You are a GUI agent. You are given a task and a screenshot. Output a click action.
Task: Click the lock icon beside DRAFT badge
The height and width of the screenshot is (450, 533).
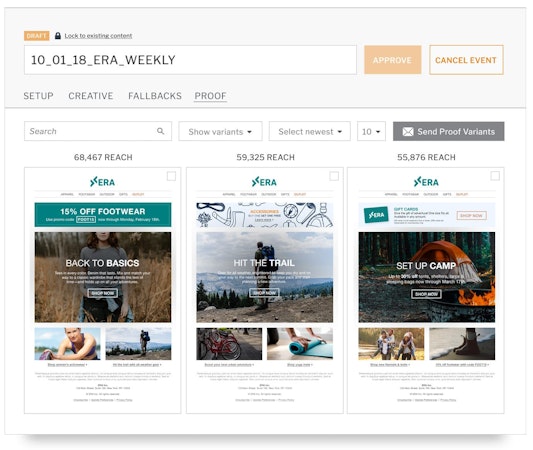click(x=58, y=36)
